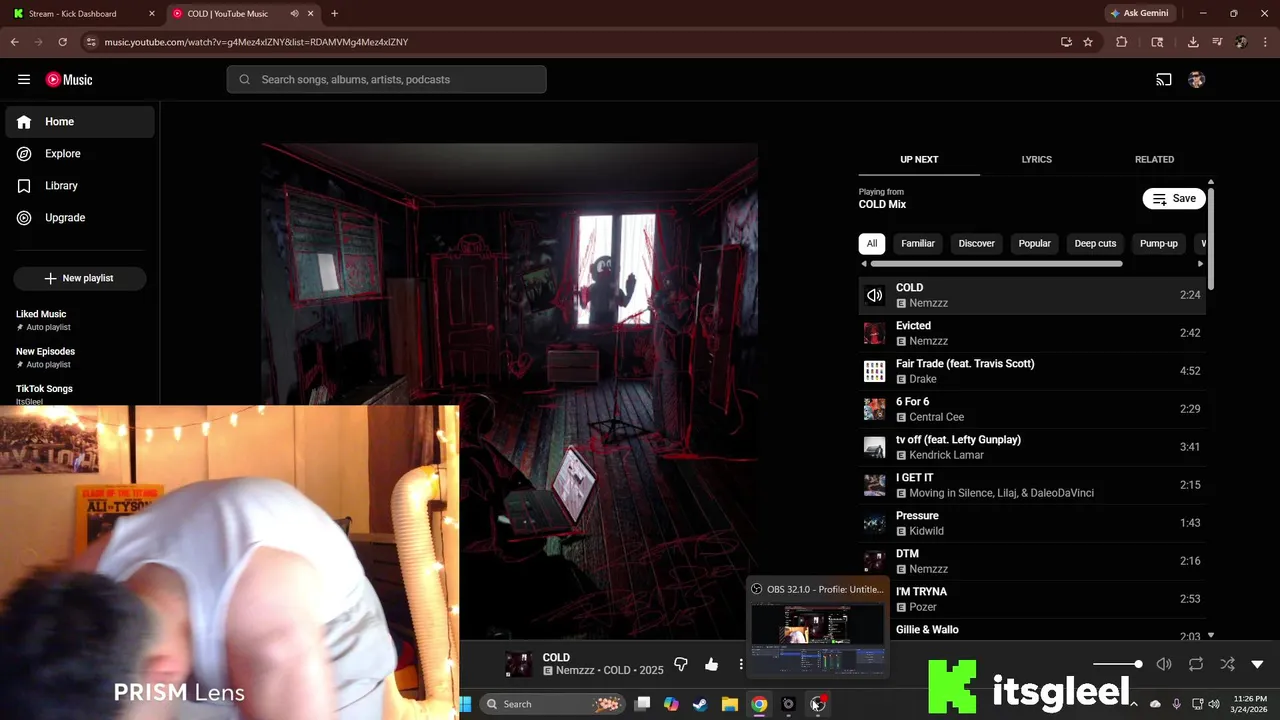Open artist Kendrick Lamar link in queue
The height and width of the screenshot is (720, 1280).
(x=946, y=455)
